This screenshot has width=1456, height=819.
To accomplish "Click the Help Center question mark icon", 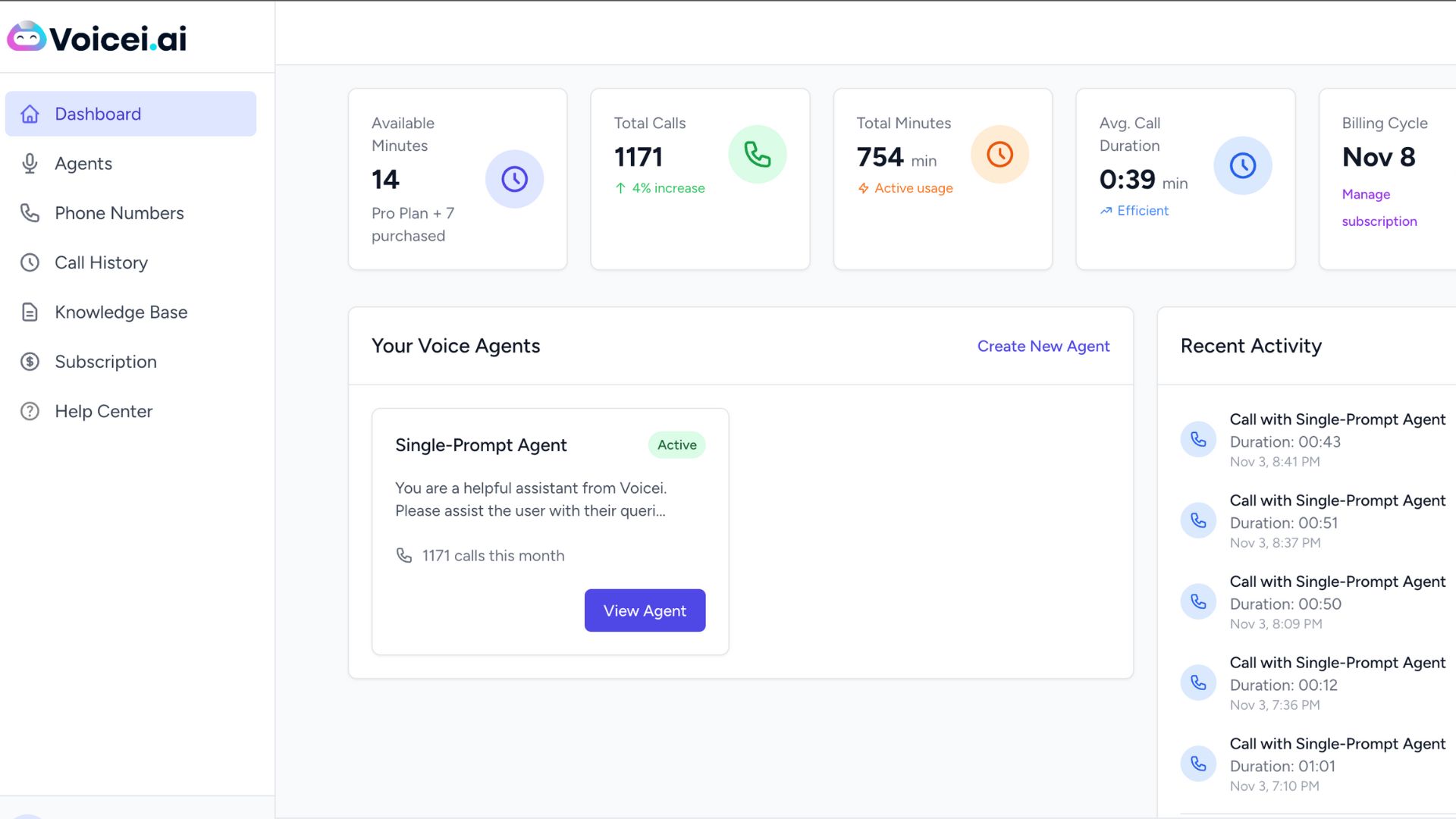I will pyautogui.click(x=30, y=411).
